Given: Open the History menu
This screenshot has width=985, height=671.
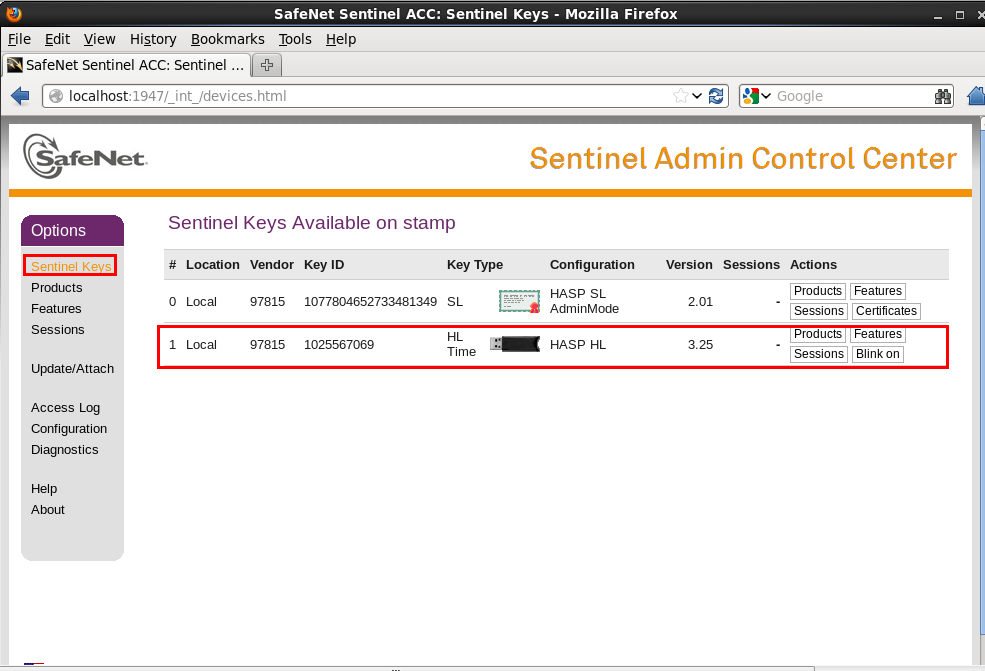Looking at the screenshot, I should click(x=153, y=39).
